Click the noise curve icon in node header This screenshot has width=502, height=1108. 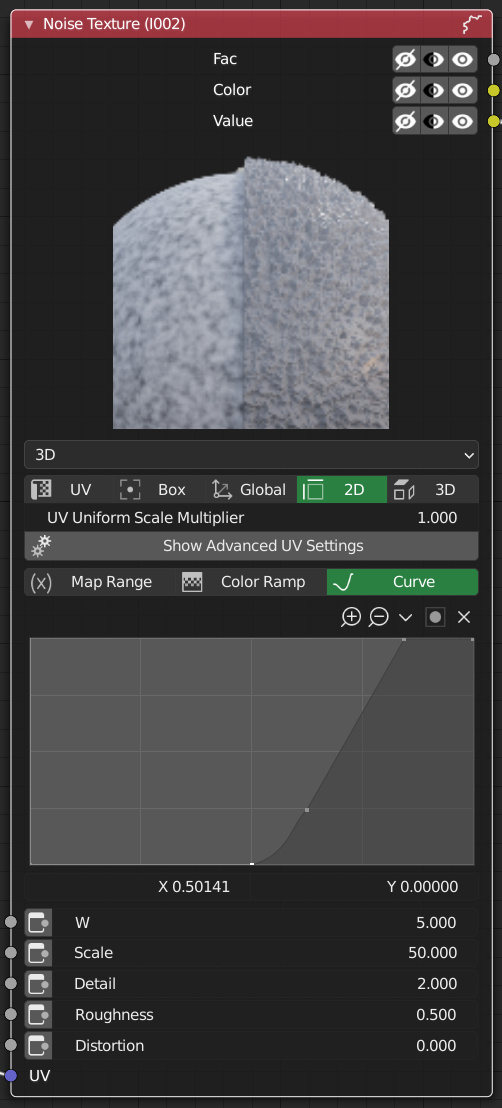(472, 25)
